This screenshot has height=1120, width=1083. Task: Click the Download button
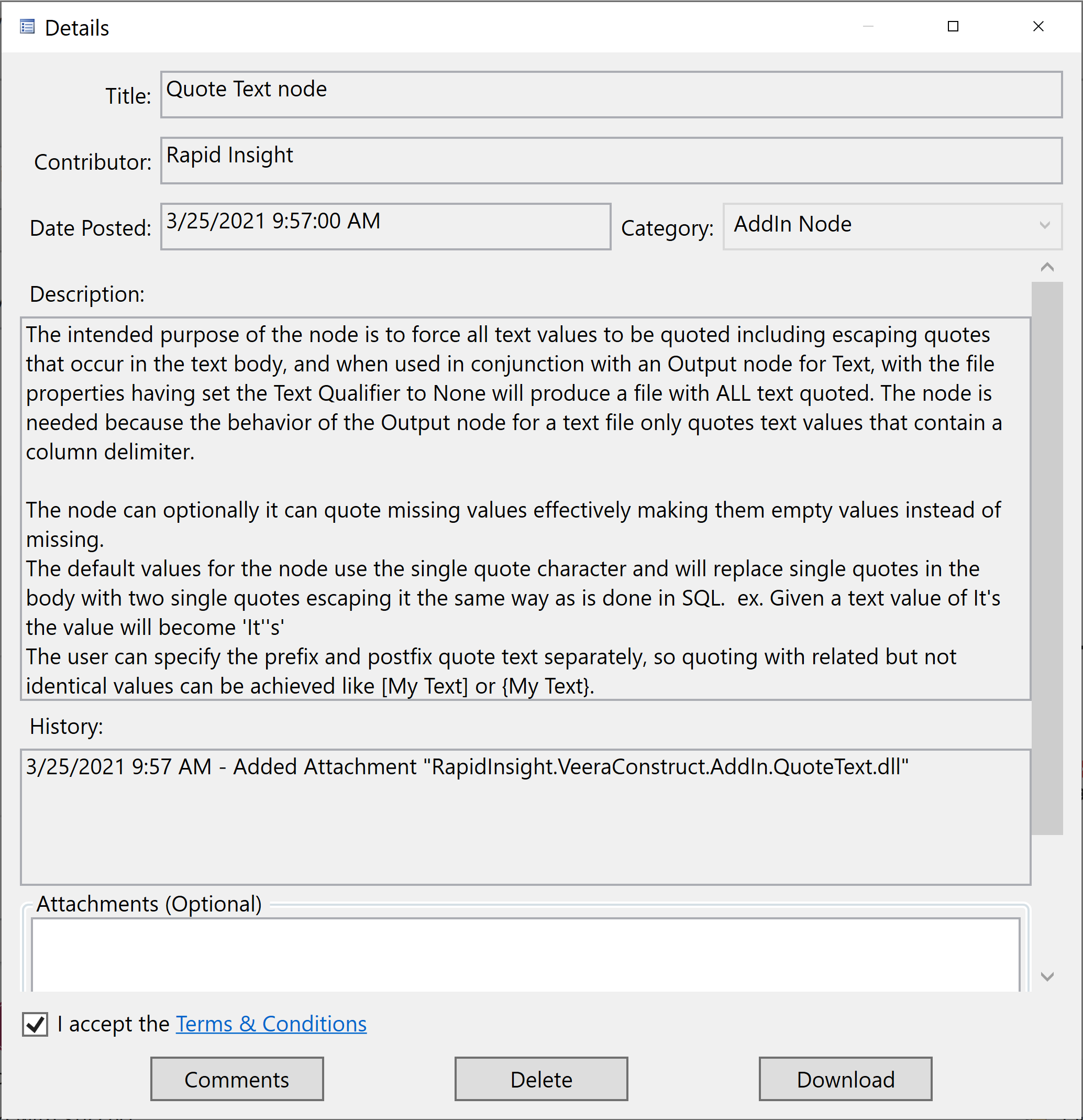[x=845, y=1079]
